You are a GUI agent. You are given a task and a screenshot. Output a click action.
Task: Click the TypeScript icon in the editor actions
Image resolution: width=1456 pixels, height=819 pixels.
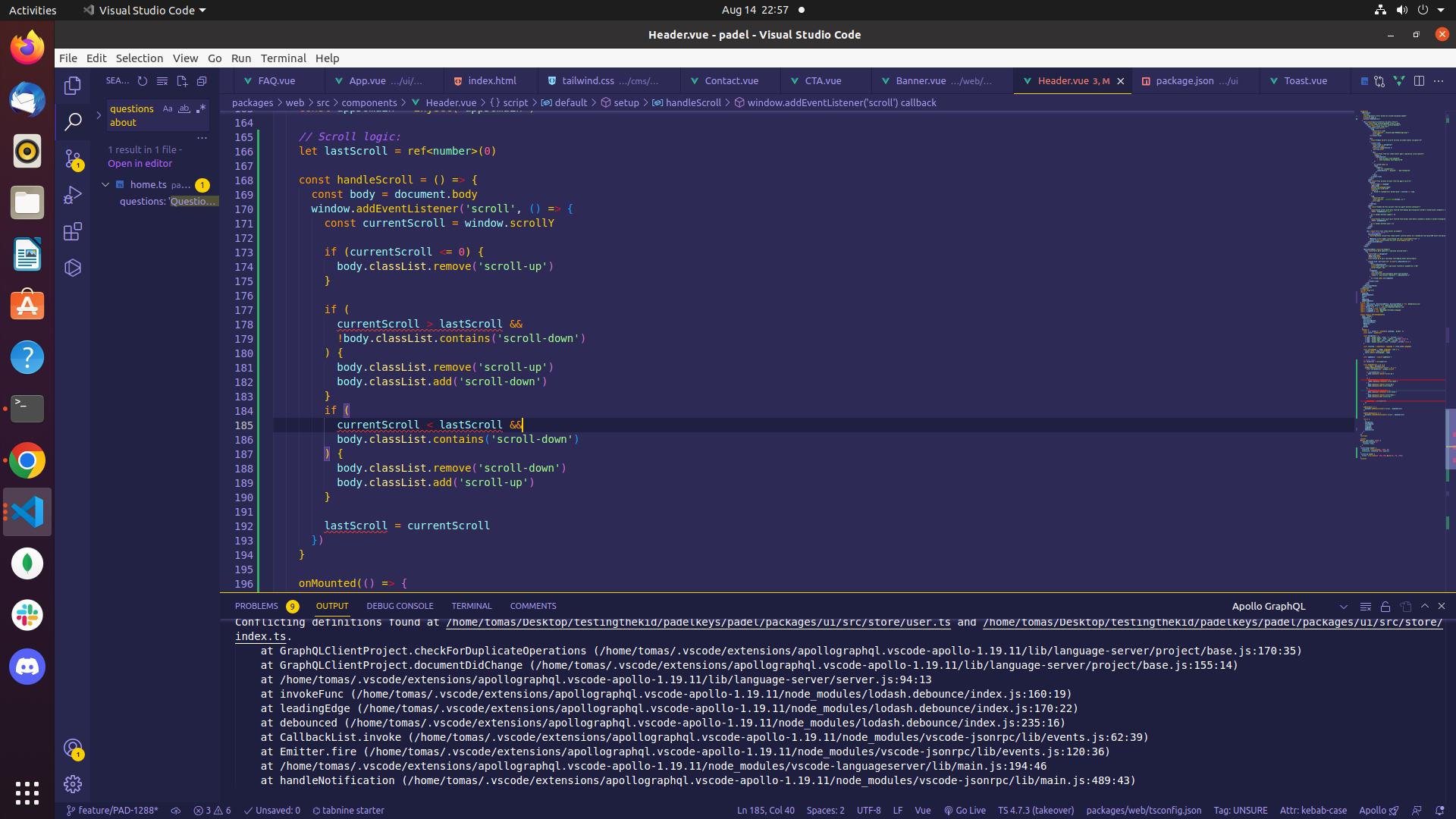click(x=1363, y=81)
